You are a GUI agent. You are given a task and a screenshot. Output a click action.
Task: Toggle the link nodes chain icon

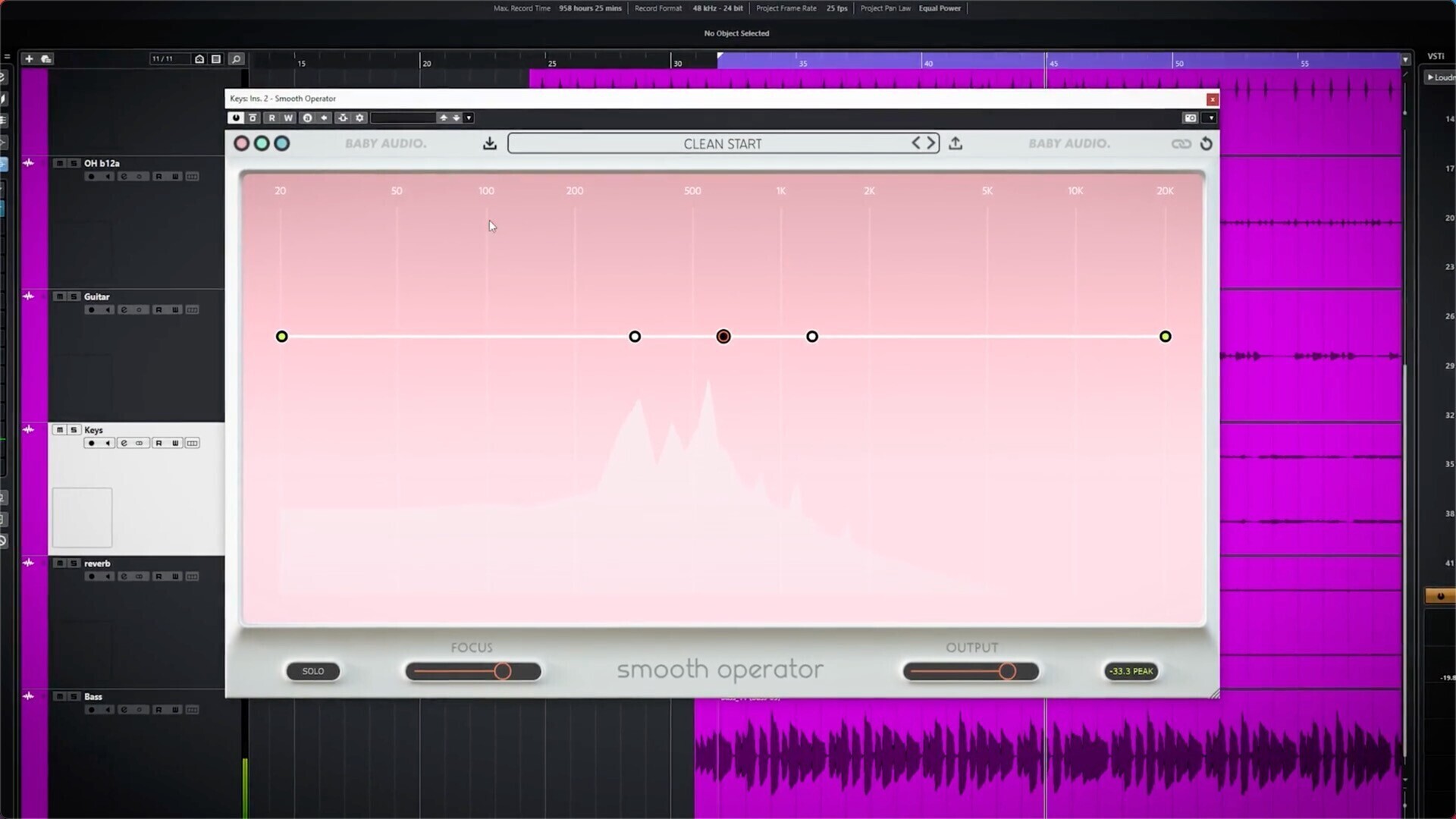click(1181, 143)
